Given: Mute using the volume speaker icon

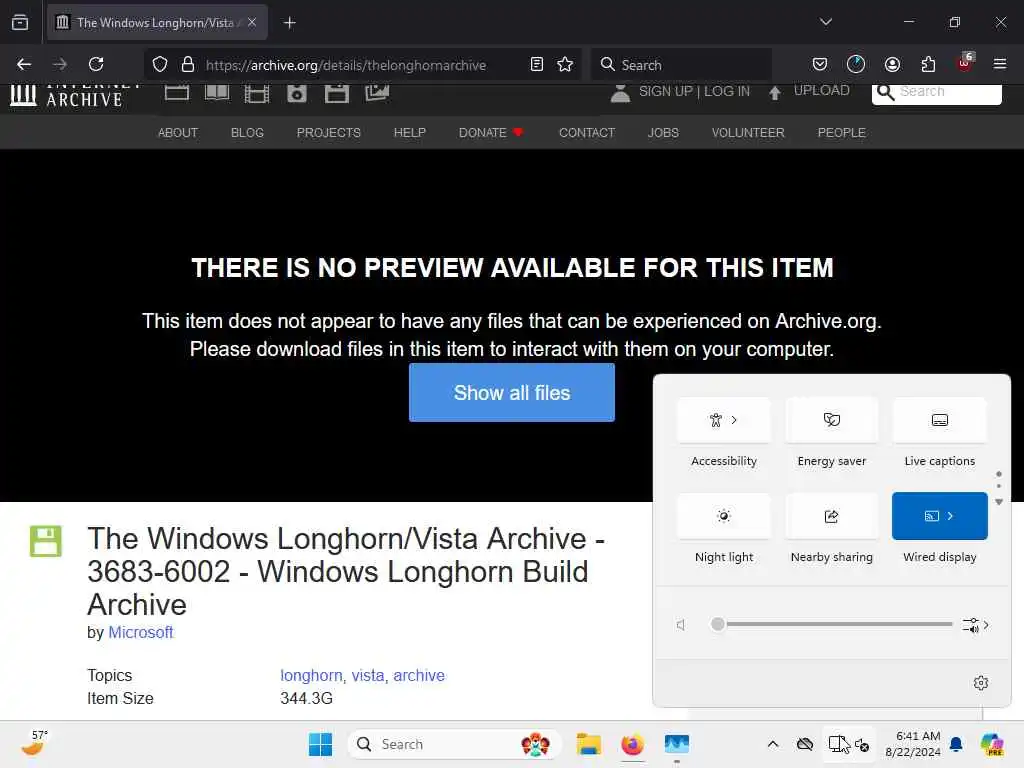Looking at the screenshot, I should click(680, 625).
